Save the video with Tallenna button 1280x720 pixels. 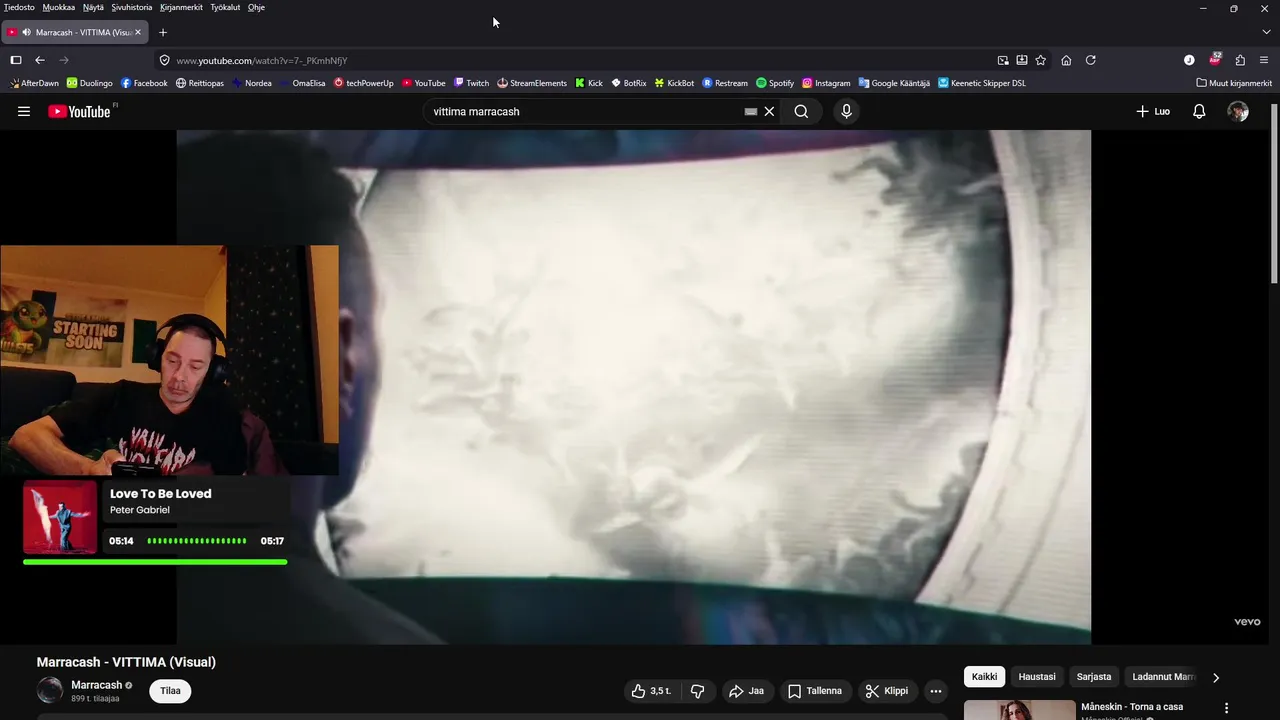[815, 691]
